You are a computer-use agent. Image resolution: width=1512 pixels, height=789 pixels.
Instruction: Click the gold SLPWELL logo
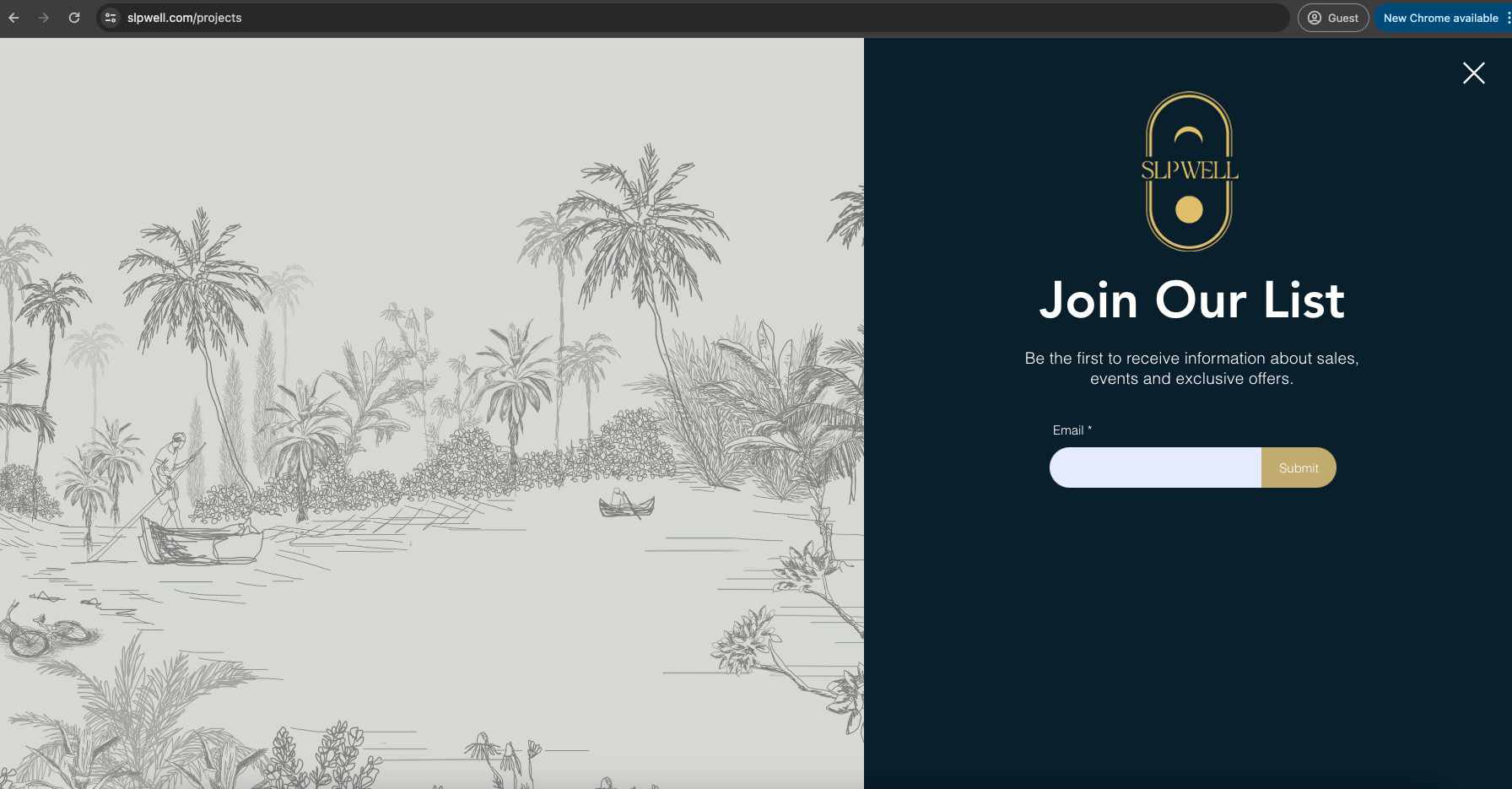pyautogui.click(x=1190, y=171)
